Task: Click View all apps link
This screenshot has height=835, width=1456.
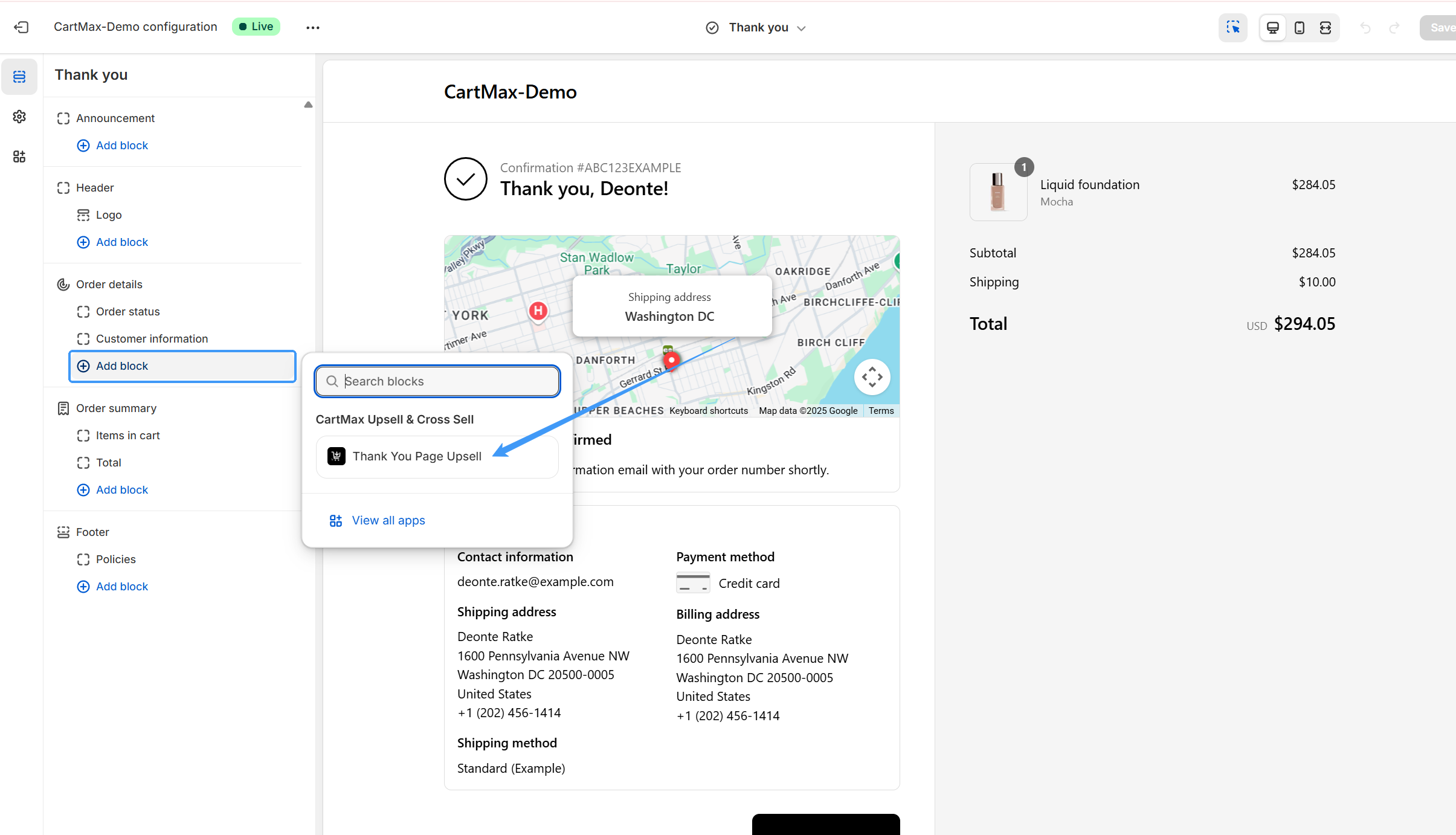Action: [388, 520]
